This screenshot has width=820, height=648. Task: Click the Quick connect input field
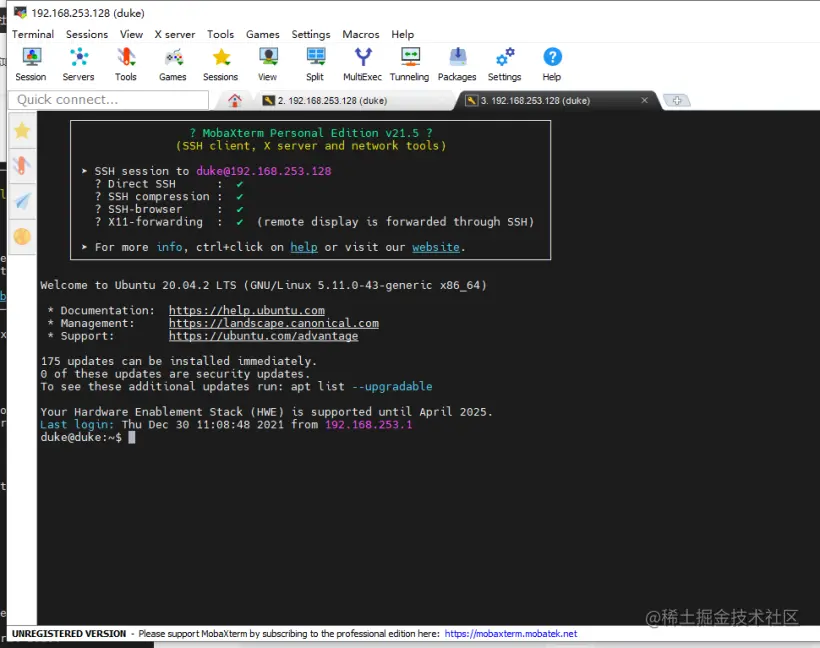[x=109, y=100]
